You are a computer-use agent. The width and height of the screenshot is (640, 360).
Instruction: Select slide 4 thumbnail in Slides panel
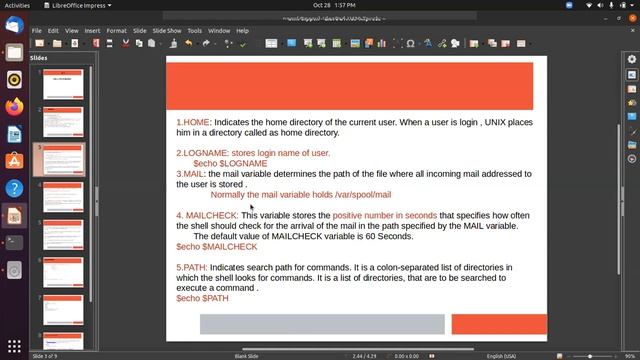(63, 197)
